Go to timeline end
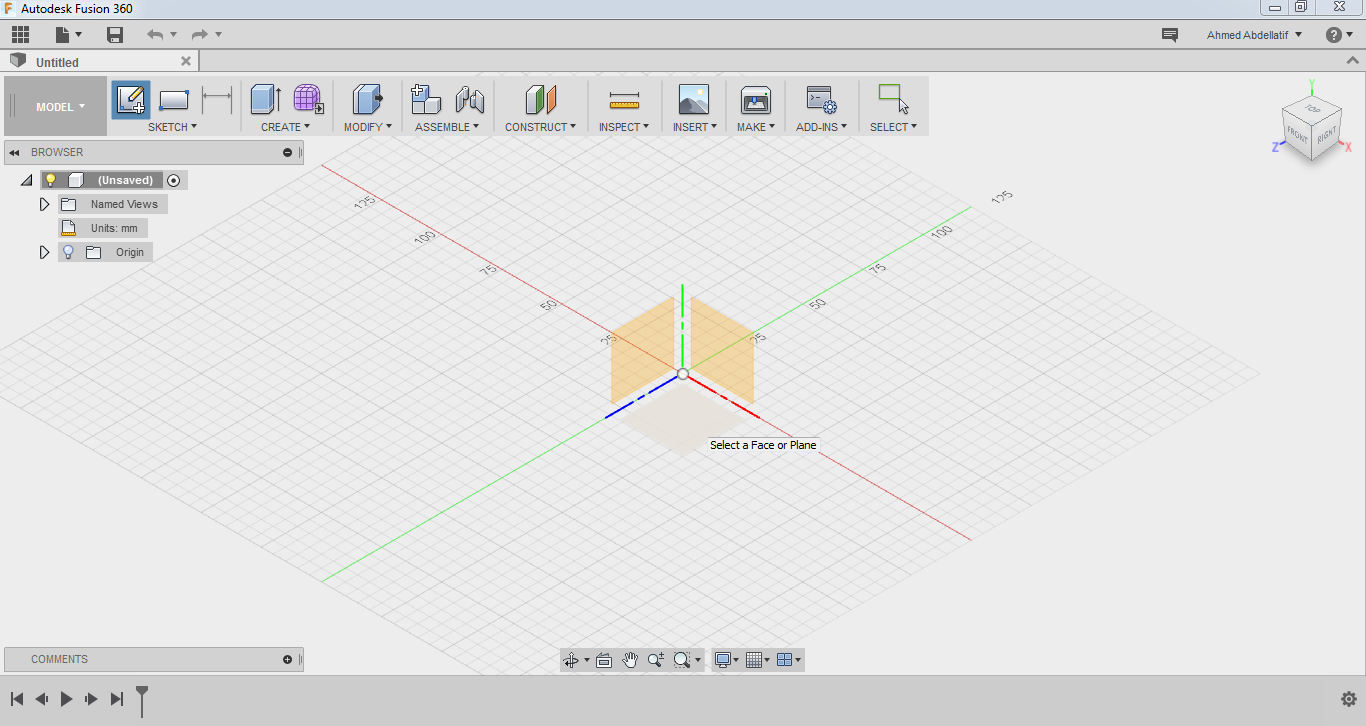Screen dimensions: 1366x726 coord(117,699)
